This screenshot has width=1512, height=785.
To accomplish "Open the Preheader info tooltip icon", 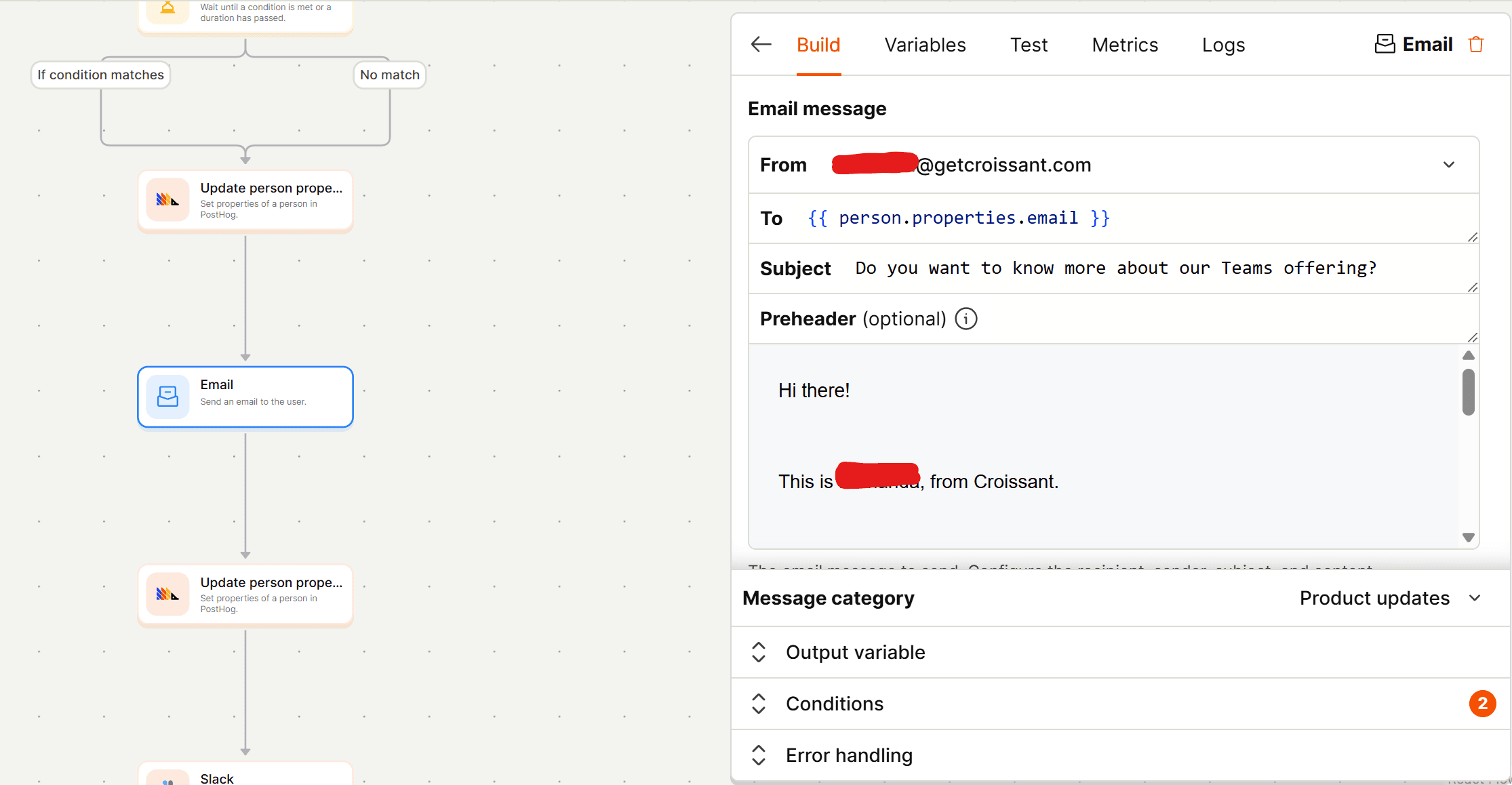I will coord(966,319).
